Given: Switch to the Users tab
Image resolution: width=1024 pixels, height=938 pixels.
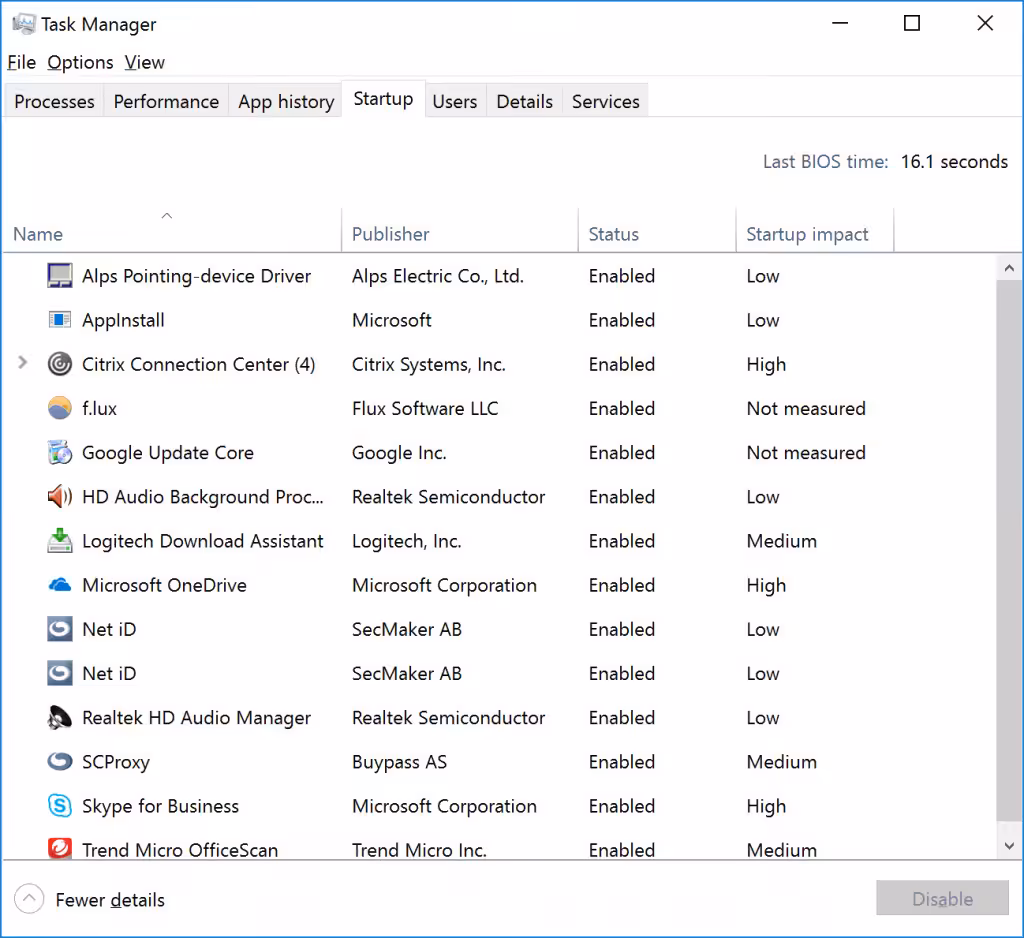Looking at the screenshot, I should click(455, 101).
